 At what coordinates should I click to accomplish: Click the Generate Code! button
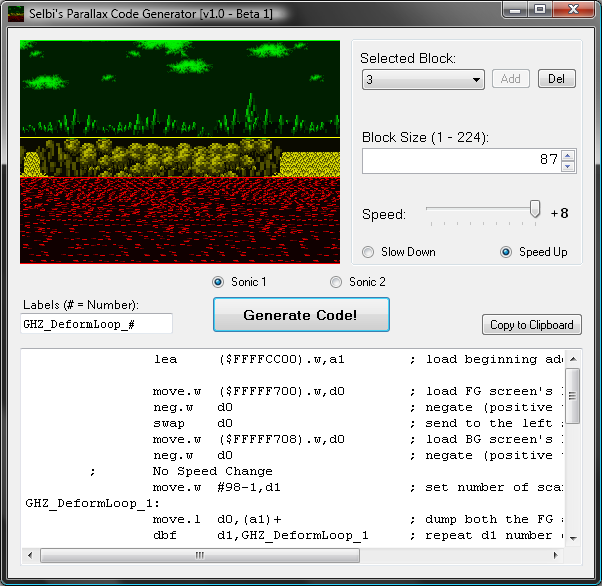tap(301, 315)
